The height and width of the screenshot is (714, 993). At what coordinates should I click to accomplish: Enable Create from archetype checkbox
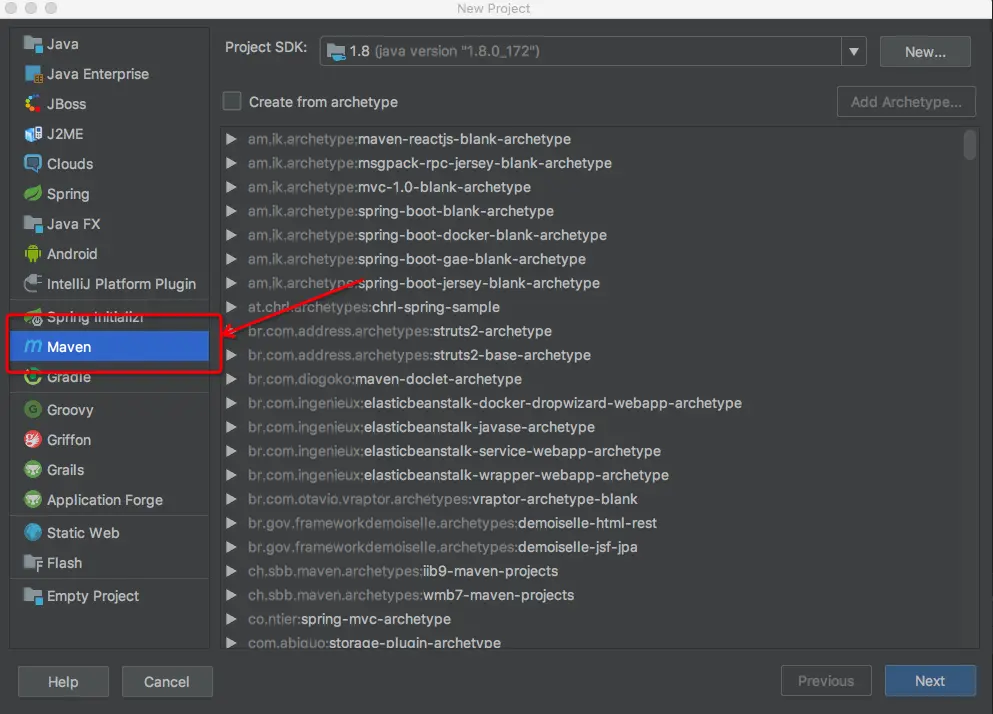(232, 101)
